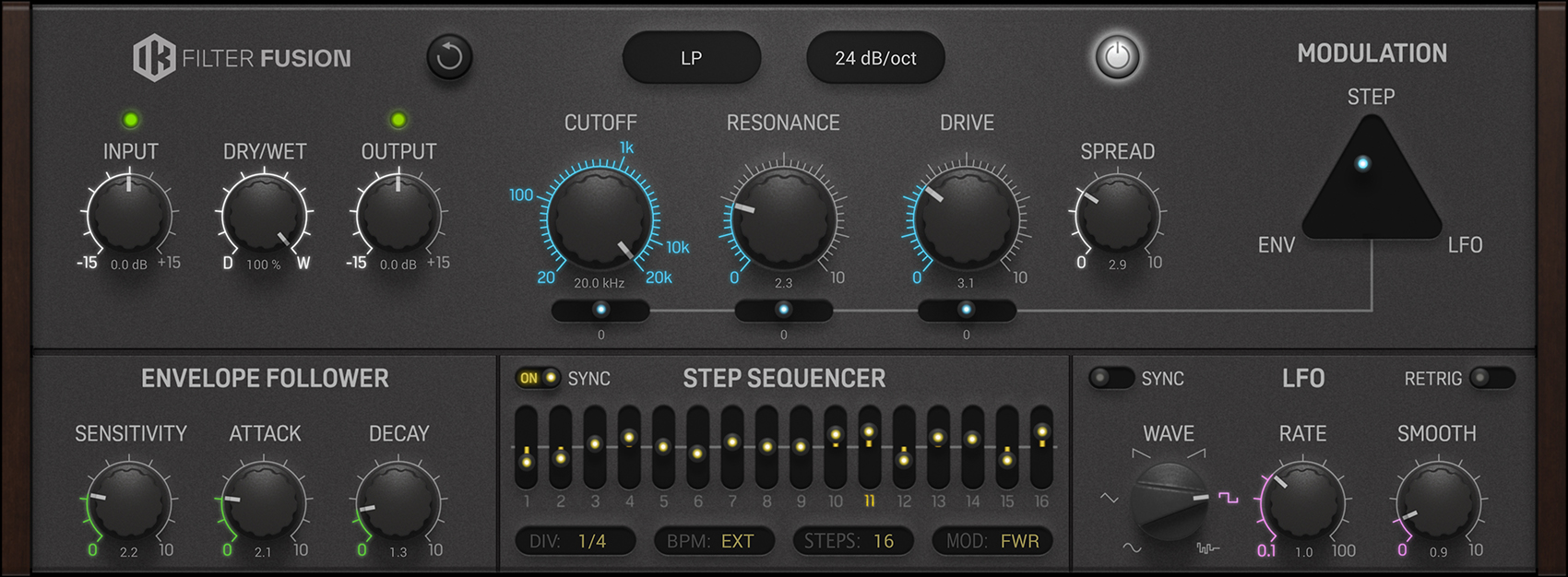Toggle the plugin power button
Screen dimensions: 1568x577
(1116, 58)
